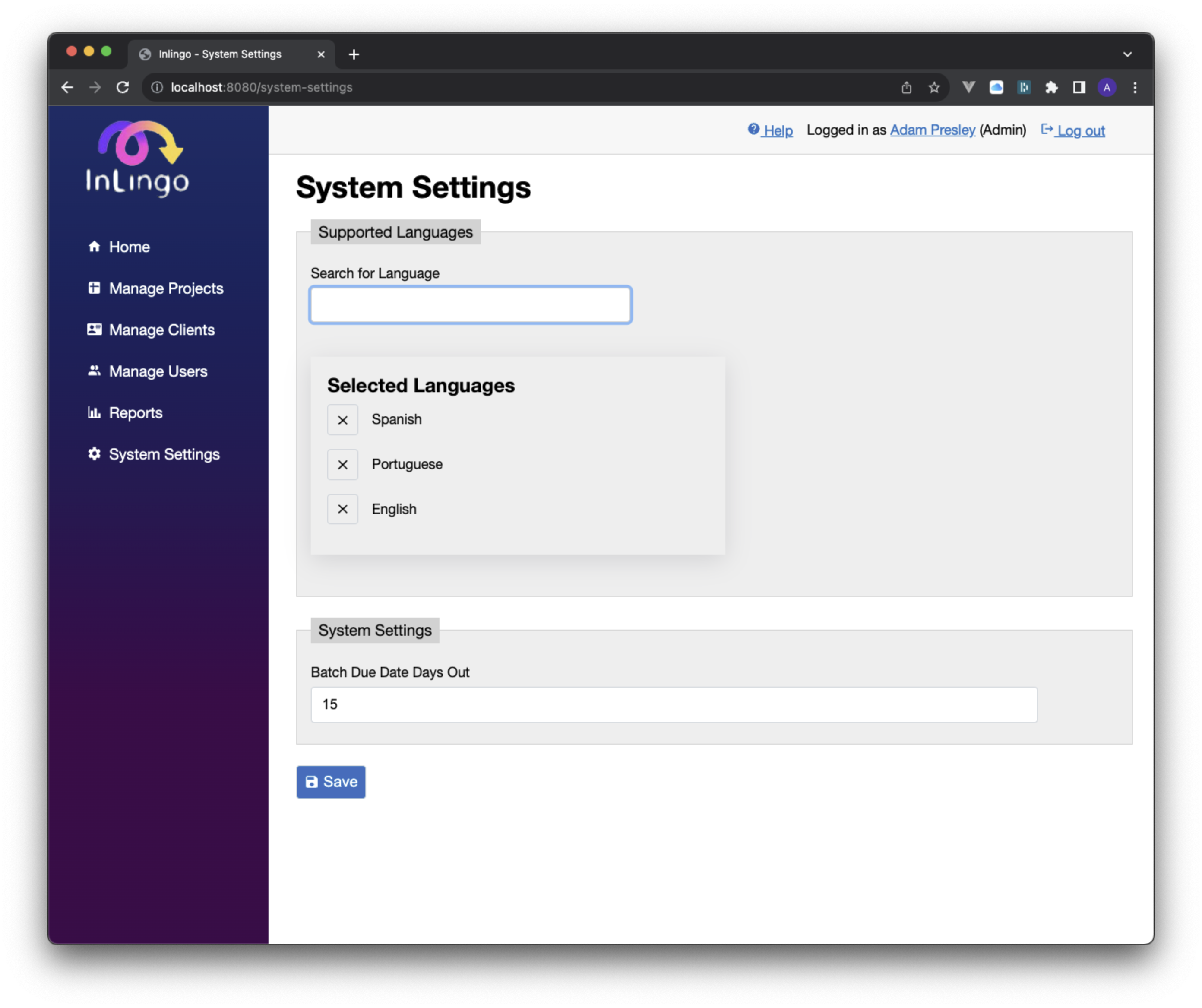1202x1008 pixels.
Task: Click the System Settings gear icon
Action: (95, 454)
